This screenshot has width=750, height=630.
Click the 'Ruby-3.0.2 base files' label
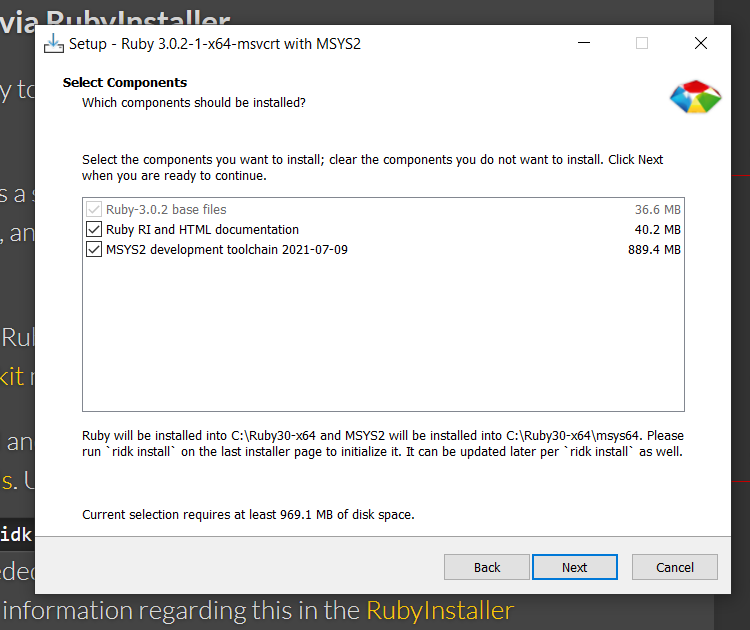pos(166,210)
